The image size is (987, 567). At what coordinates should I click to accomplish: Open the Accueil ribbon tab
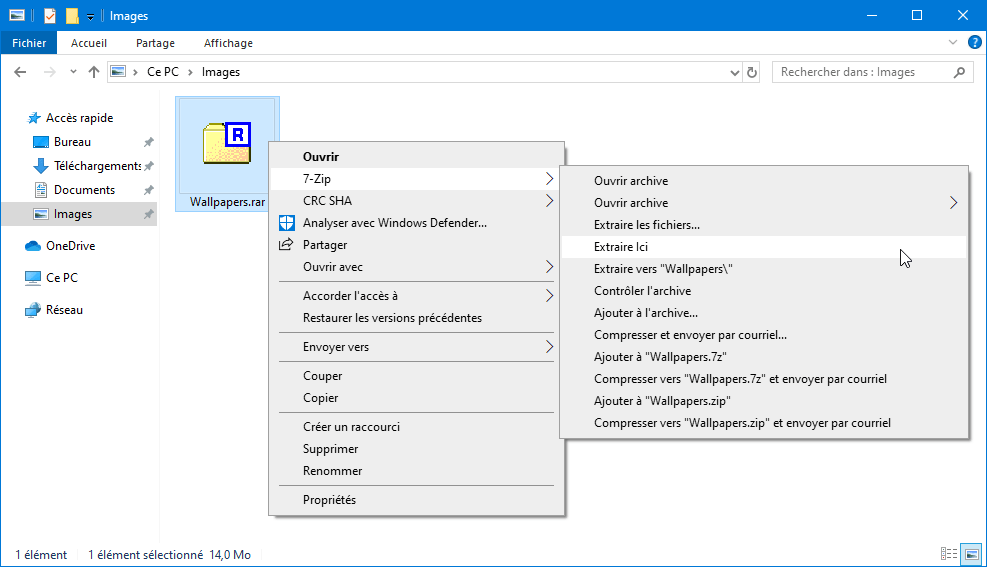(89, 43)
